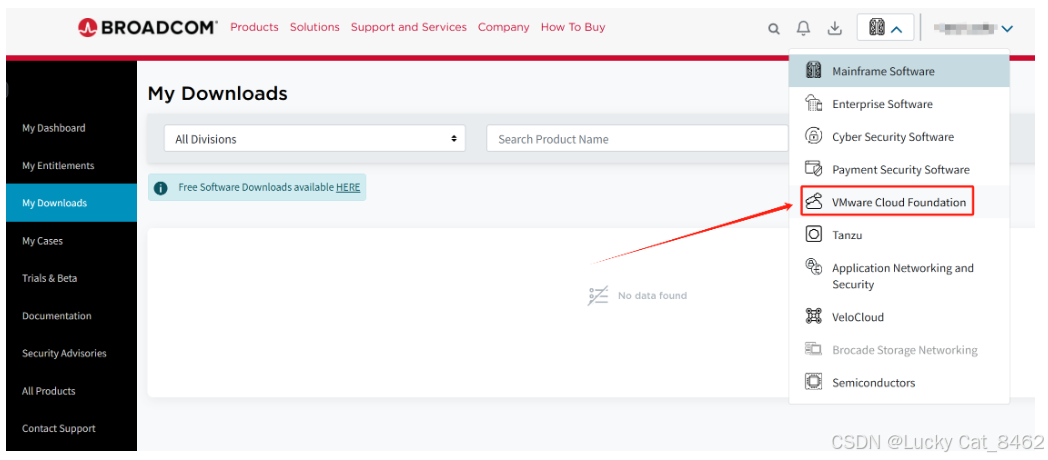
Task: Choose VMware Cloud Foundation from the list
Action: [899, 202]
